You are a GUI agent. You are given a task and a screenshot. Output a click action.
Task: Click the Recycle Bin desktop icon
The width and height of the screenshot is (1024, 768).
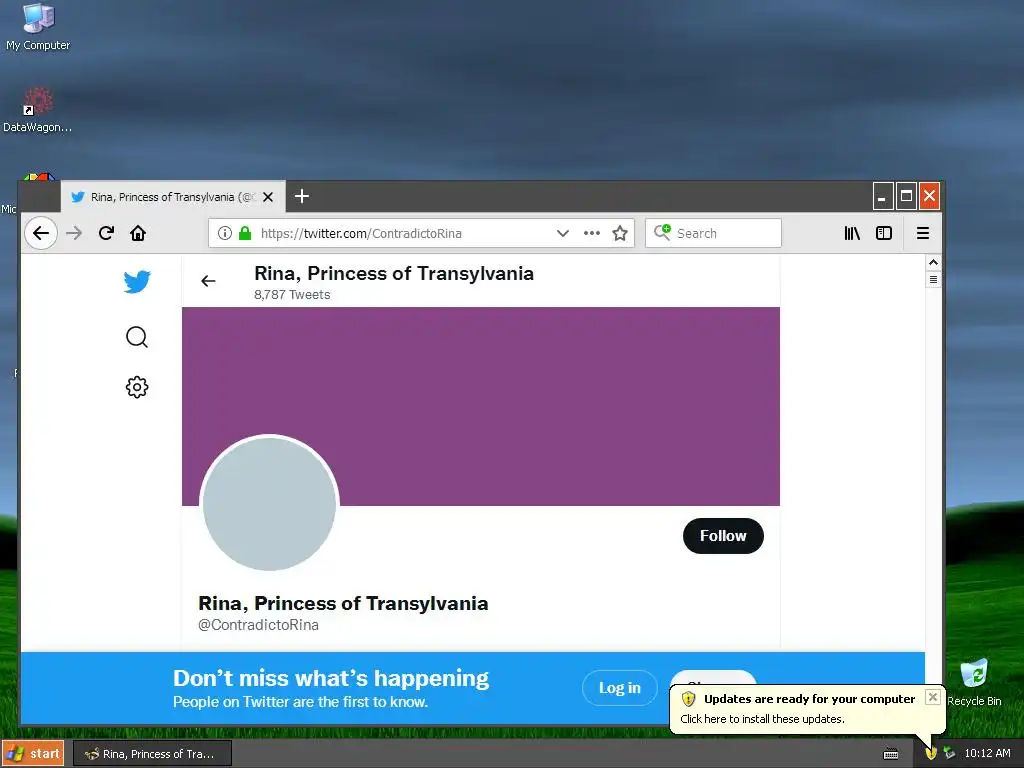tap(974, 682)
